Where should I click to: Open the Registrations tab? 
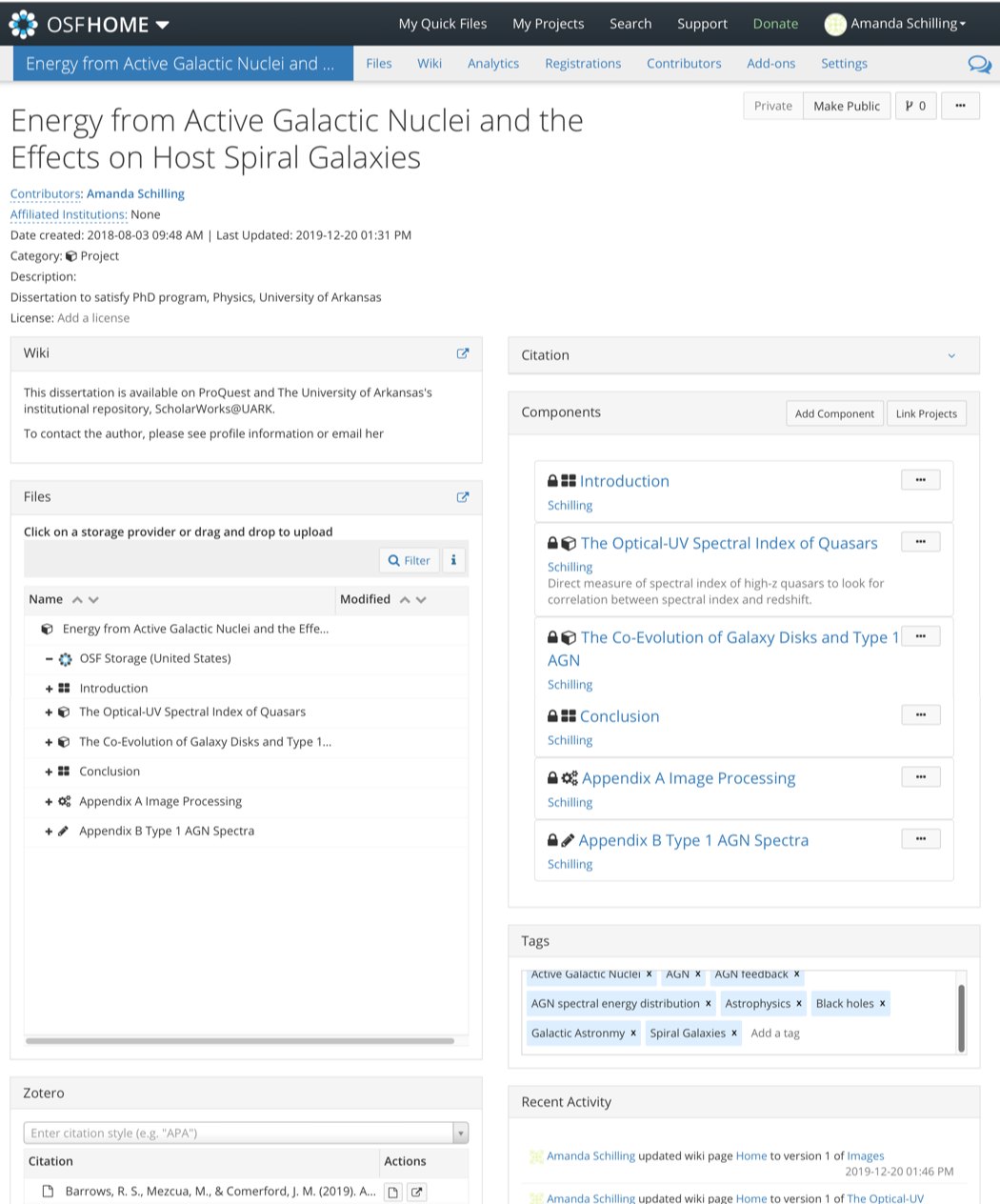[x=583, y=64]
